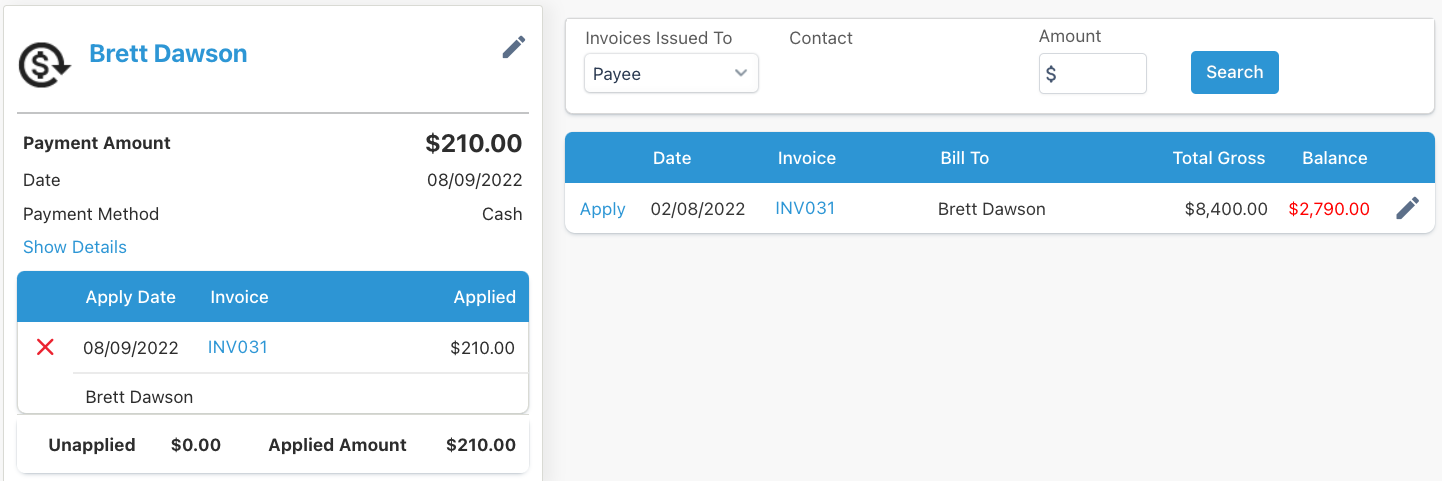The width and height of the screenshot is (1442, 481).
Task: Click the Total Gross column header
Action: click(1219, 158)
